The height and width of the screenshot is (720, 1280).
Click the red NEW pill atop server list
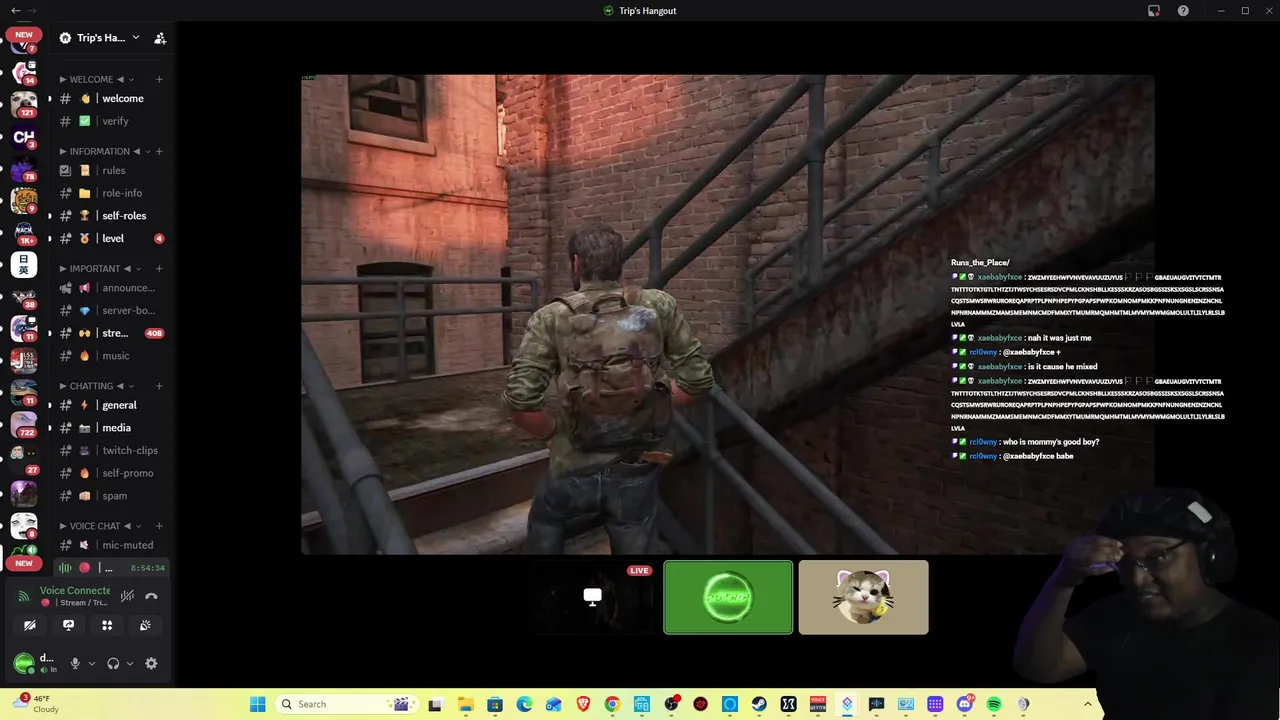[x=24, y=35]
